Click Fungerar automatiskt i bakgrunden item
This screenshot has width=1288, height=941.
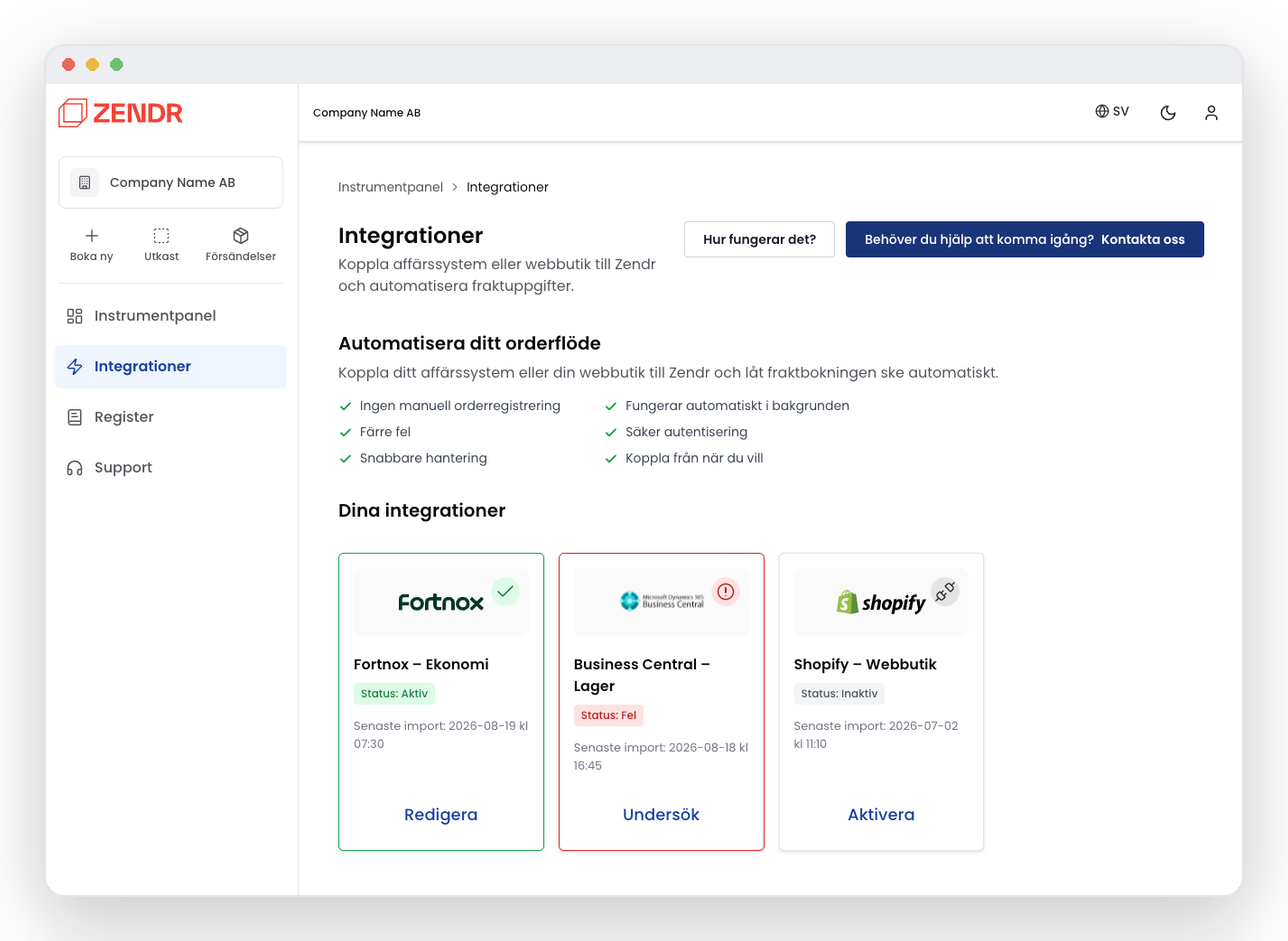tap(727, 406)
